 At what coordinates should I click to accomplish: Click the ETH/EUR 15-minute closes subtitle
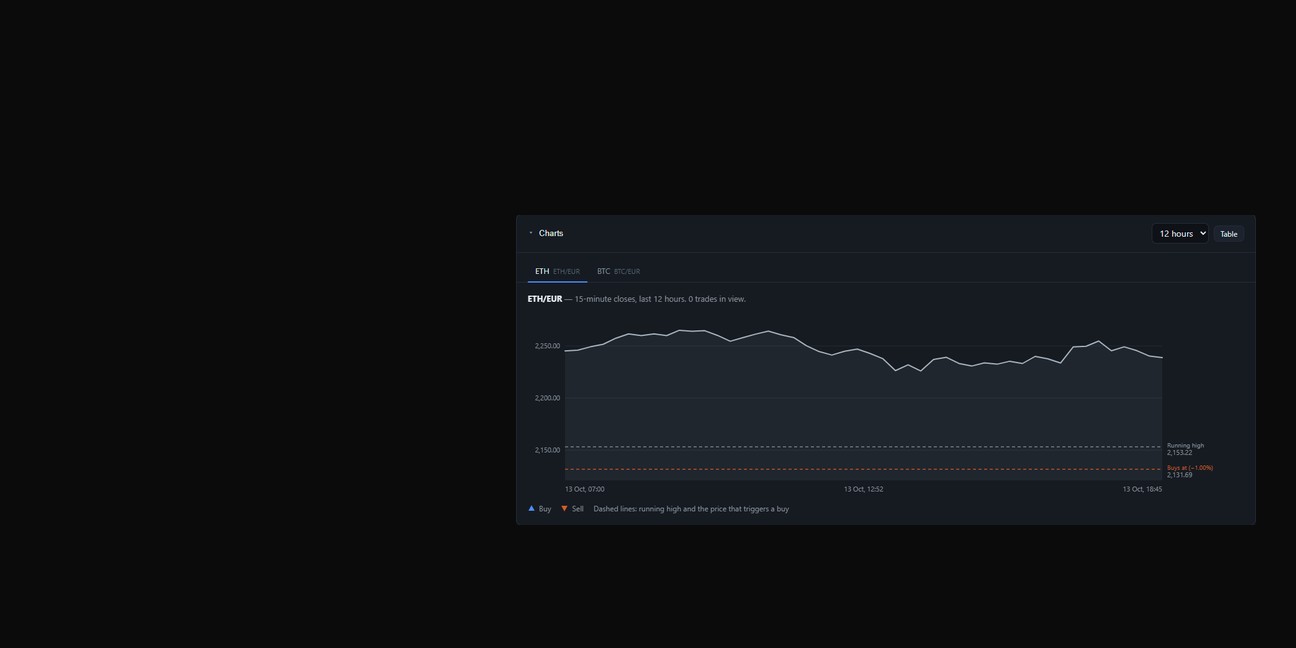[637, 299]
